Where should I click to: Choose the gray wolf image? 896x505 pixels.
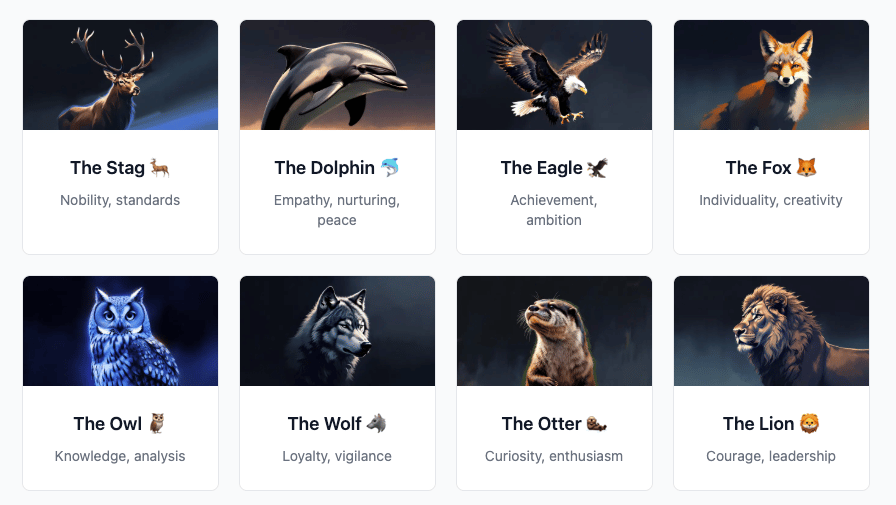(x=337, y=331)
